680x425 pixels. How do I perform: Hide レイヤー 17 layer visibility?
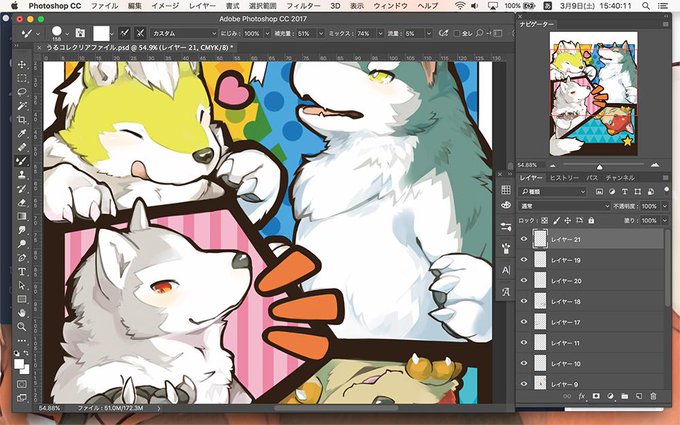point(524,322)
